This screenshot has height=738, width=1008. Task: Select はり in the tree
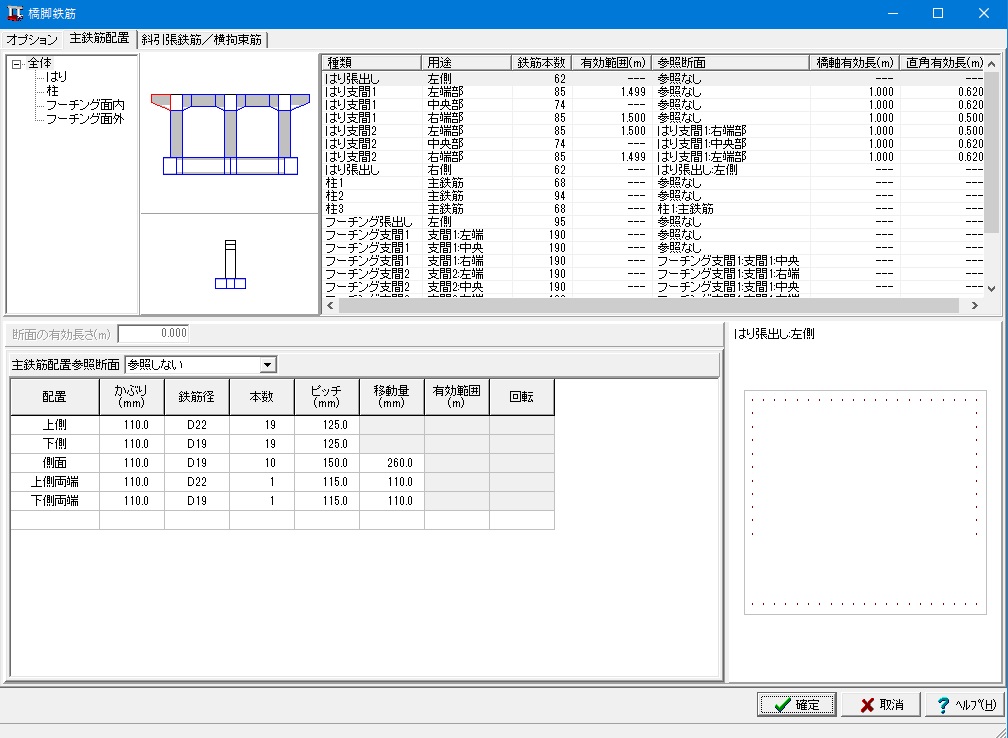57,77
